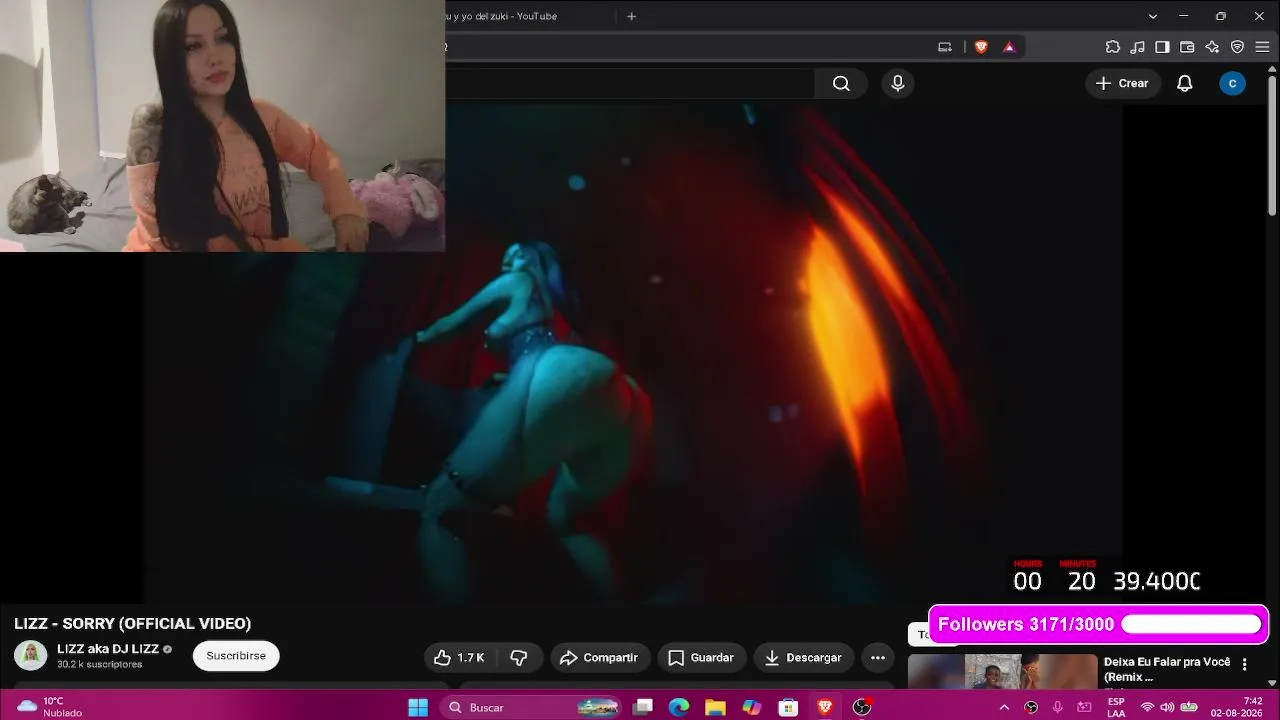Open the clock and date 7:42 panel
The width and height of the screenshot is (1280, 720).
(1236, 708)
